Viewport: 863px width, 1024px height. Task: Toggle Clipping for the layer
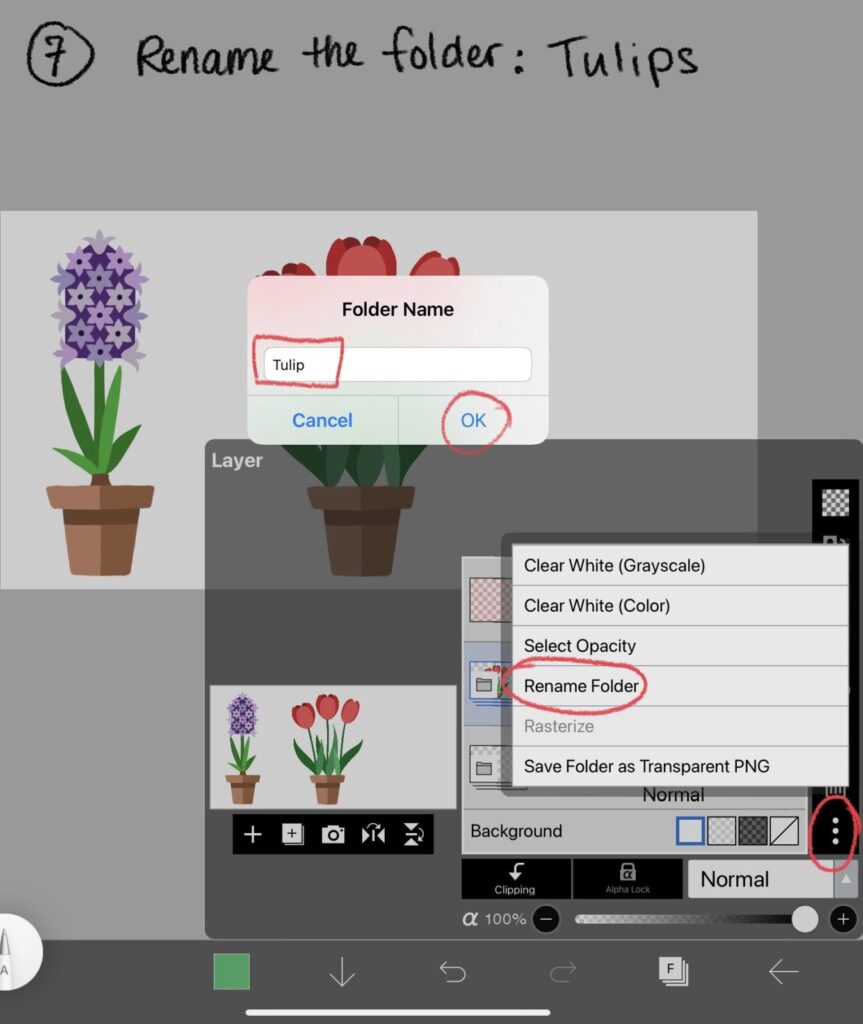pos(515,878)
